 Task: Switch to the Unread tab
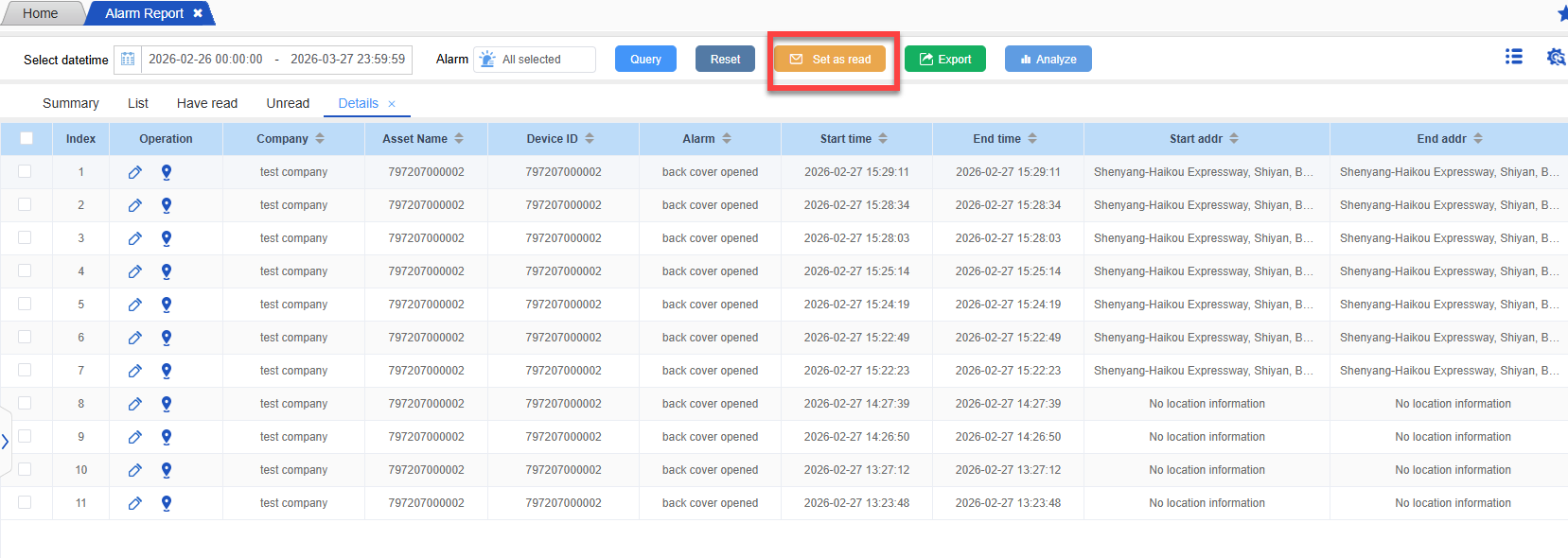[x=288, y=103]
